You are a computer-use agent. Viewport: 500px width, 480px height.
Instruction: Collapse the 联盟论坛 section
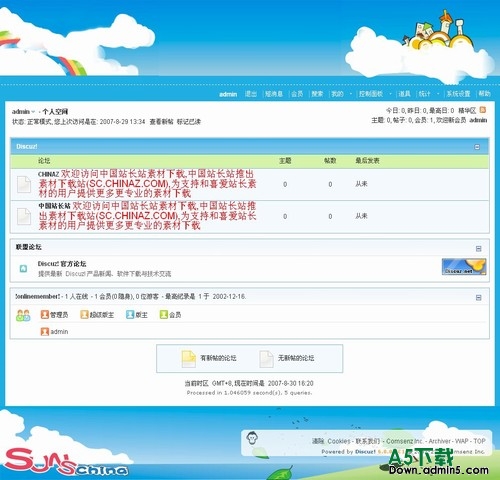478,249
